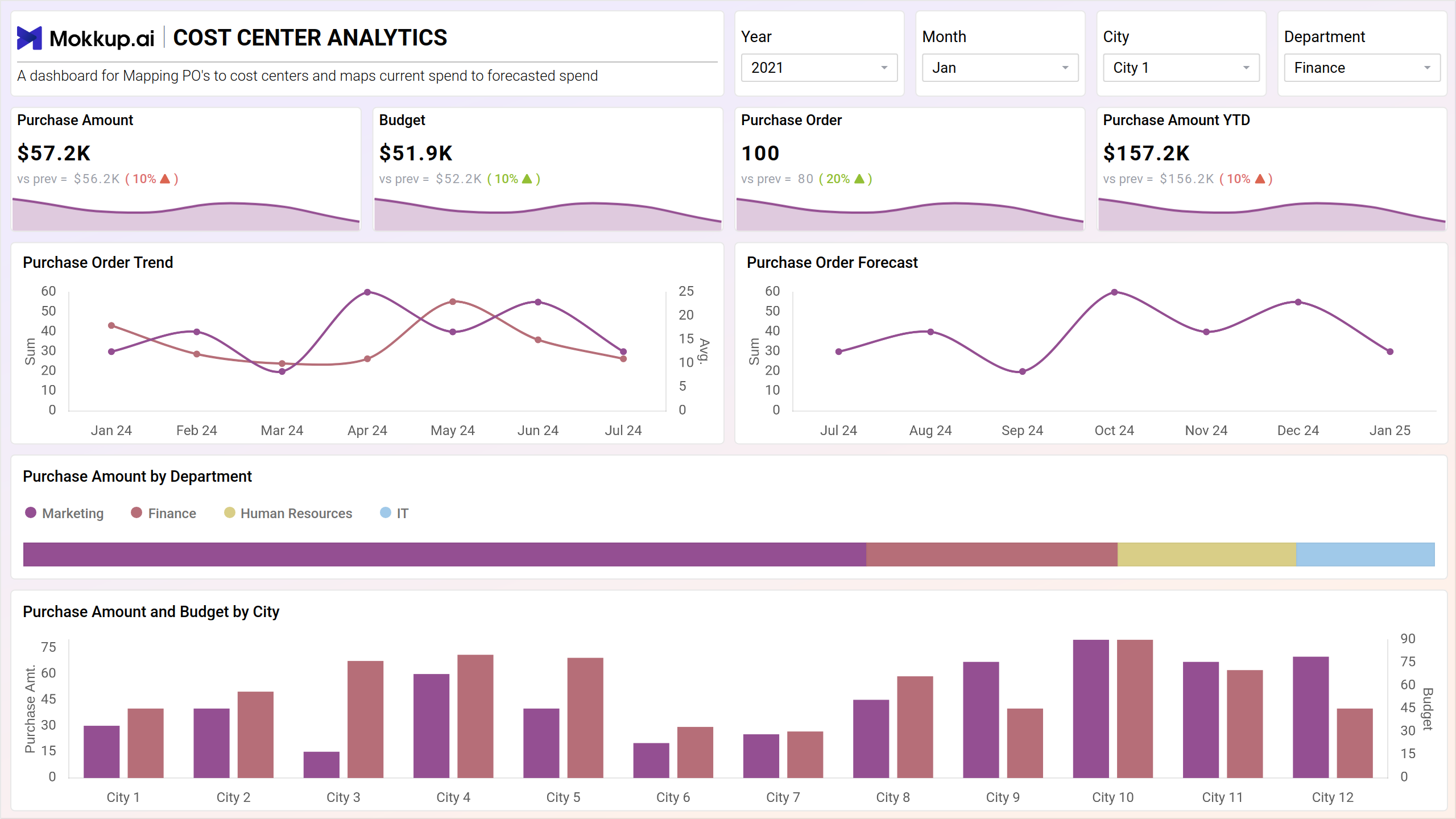Click the Budget card sparkline area chart
The image size is (1456, 819).
(548, 215)
